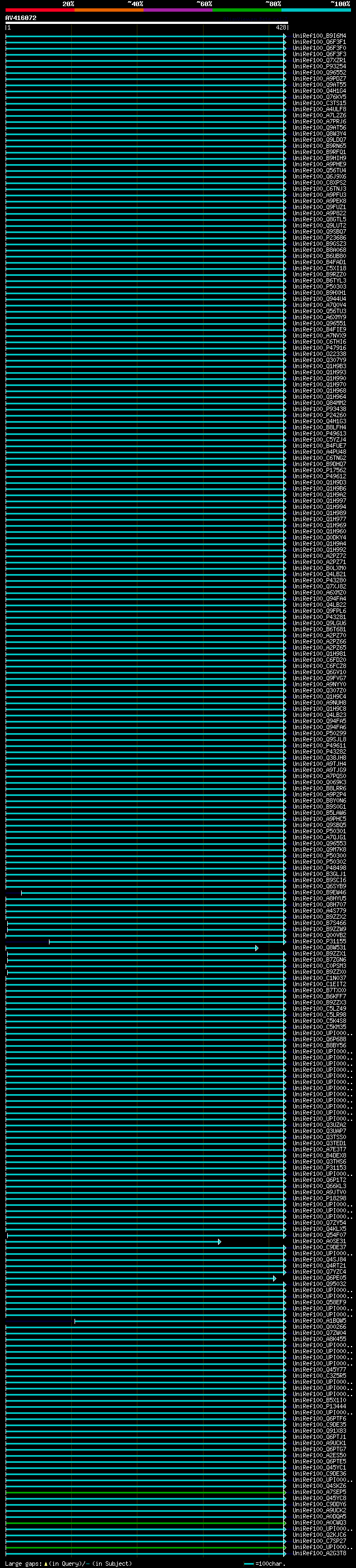Select the UniRef100_A8HYU5 label
Screen dimensions: 356x1568
pyautogui.click(x=319, y=898)
